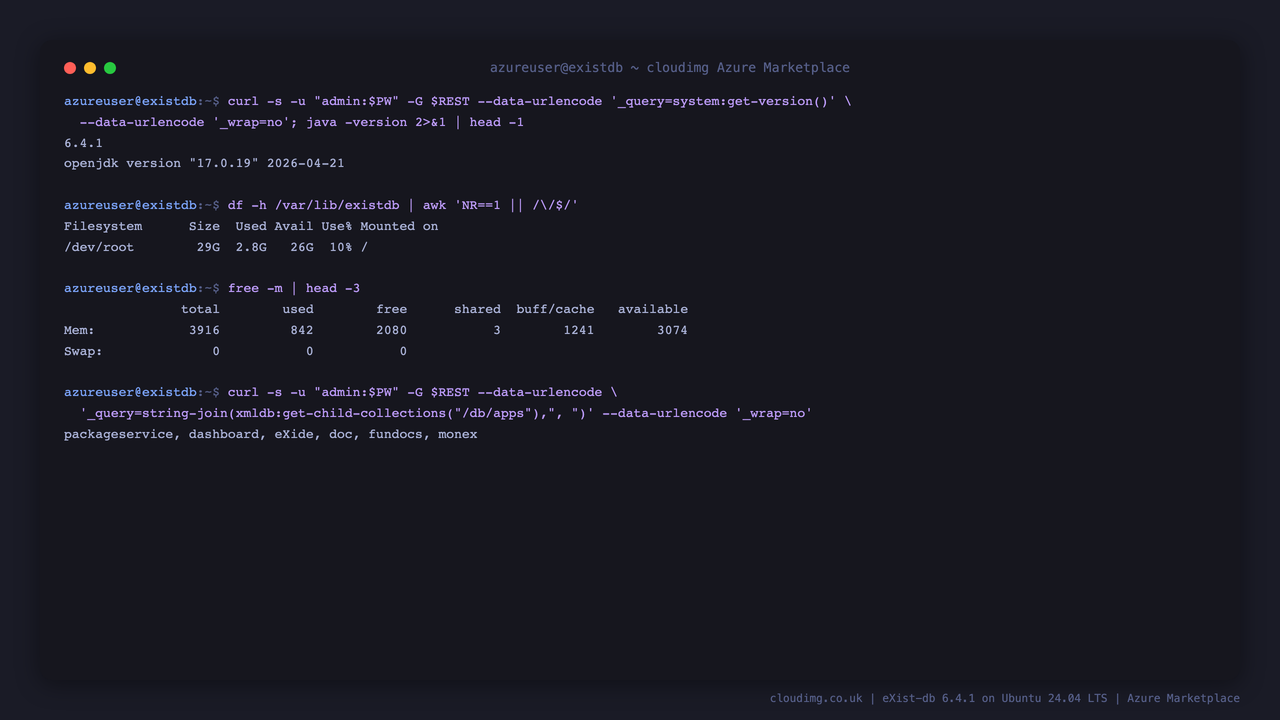
Task: Click the '/dev/root' filesystem entry
Action: [x=99, y=247]
